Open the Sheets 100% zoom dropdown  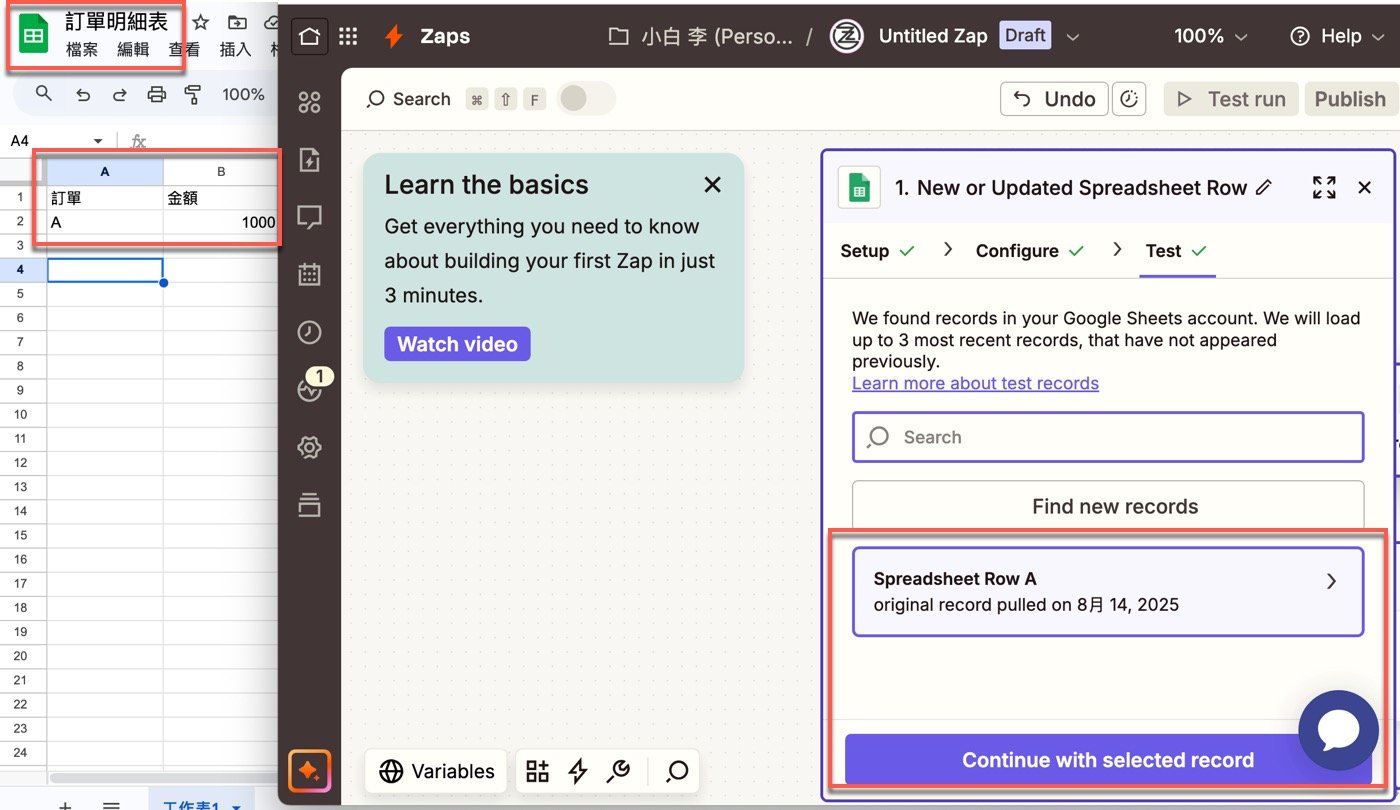click(x=243, y=94)
